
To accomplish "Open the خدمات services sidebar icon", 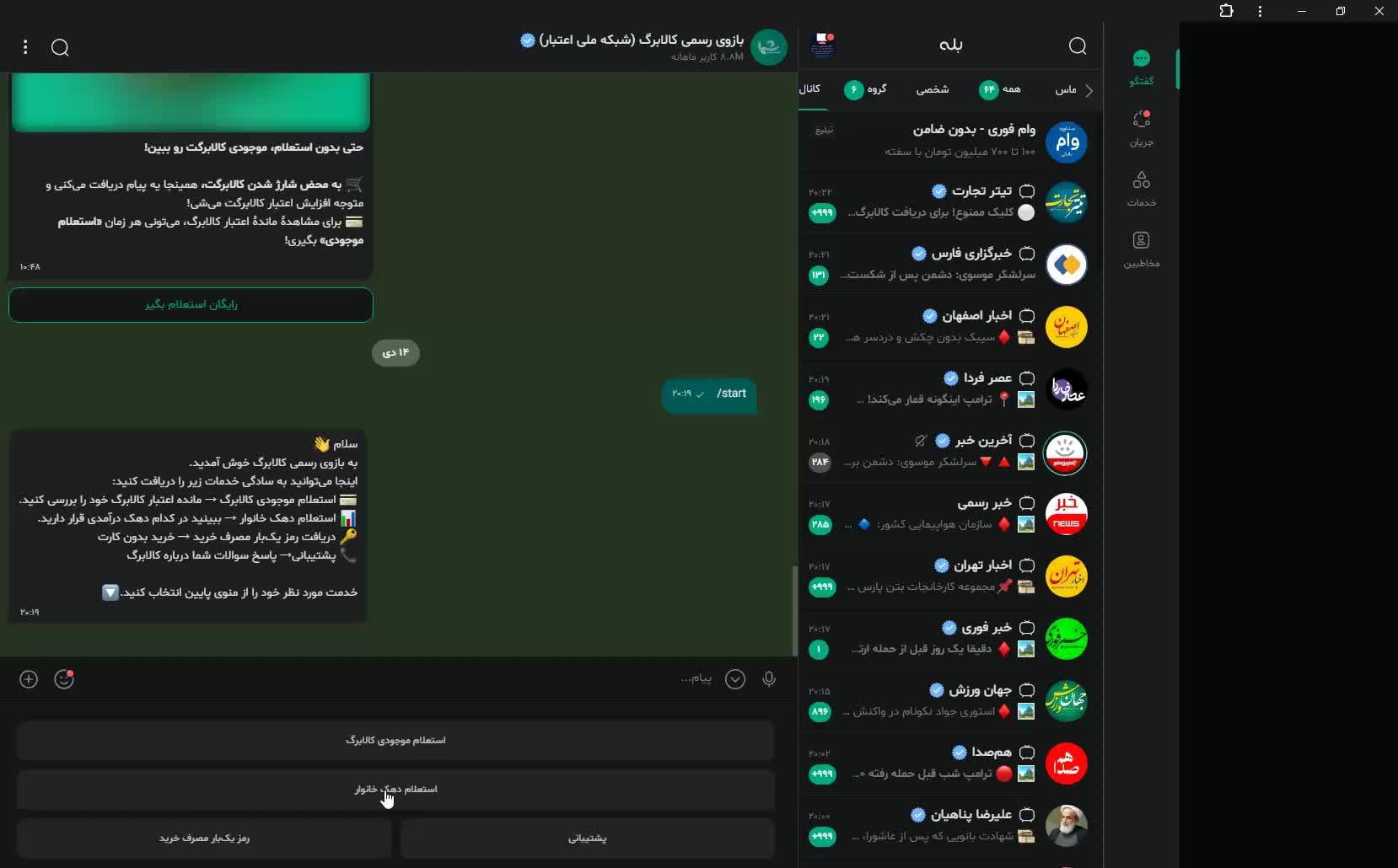I will (1141, 189).
